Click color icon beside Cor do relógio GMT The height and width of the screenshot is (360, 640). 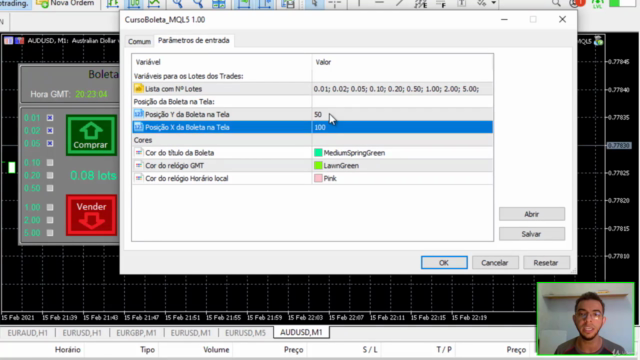click(x=138, y=165)
